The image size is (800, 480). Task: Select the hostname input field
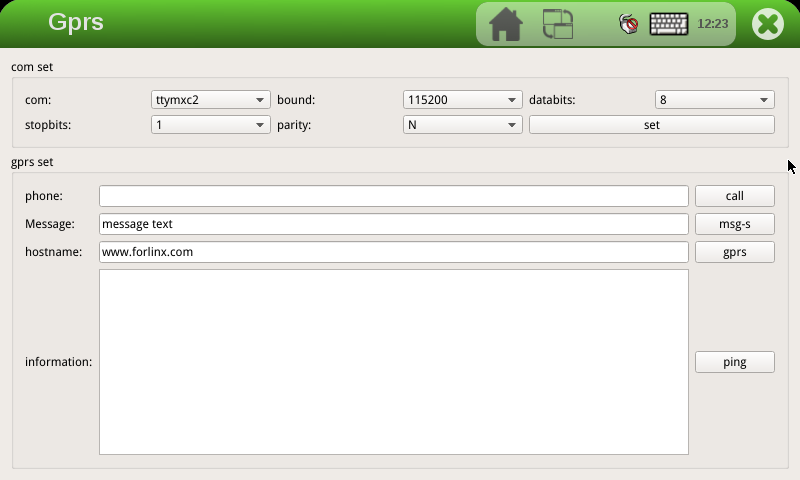(x=394, y=252)
